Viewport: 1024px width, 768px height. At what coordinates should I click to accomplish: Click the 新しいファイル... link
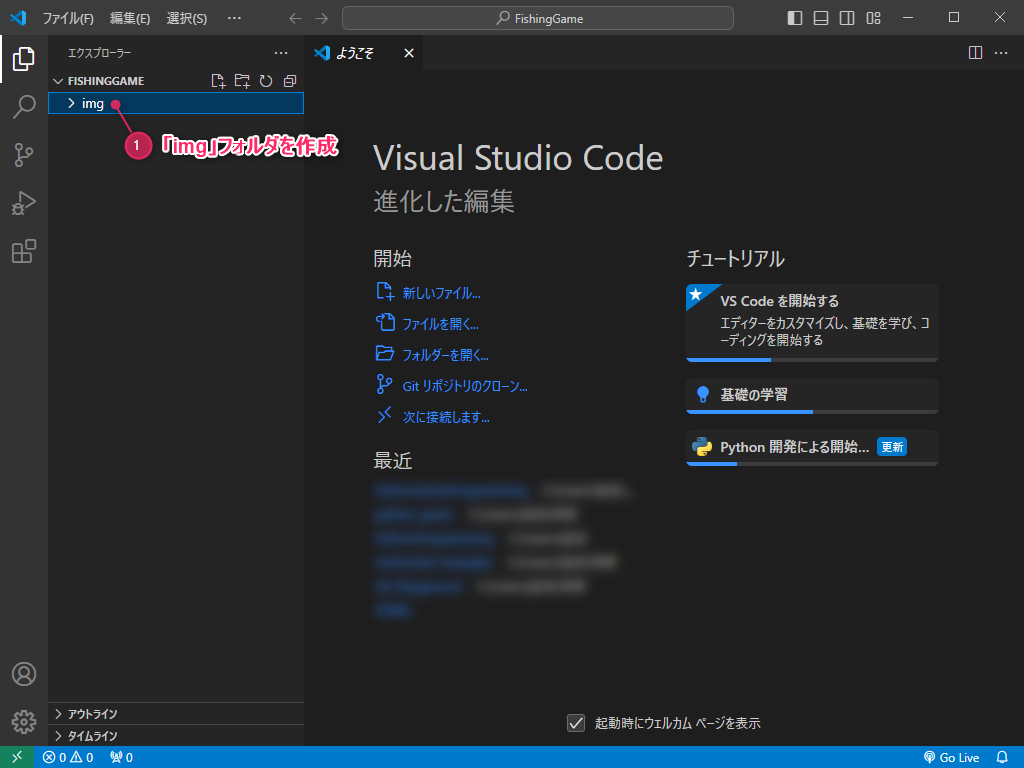(x=441, y=293)
